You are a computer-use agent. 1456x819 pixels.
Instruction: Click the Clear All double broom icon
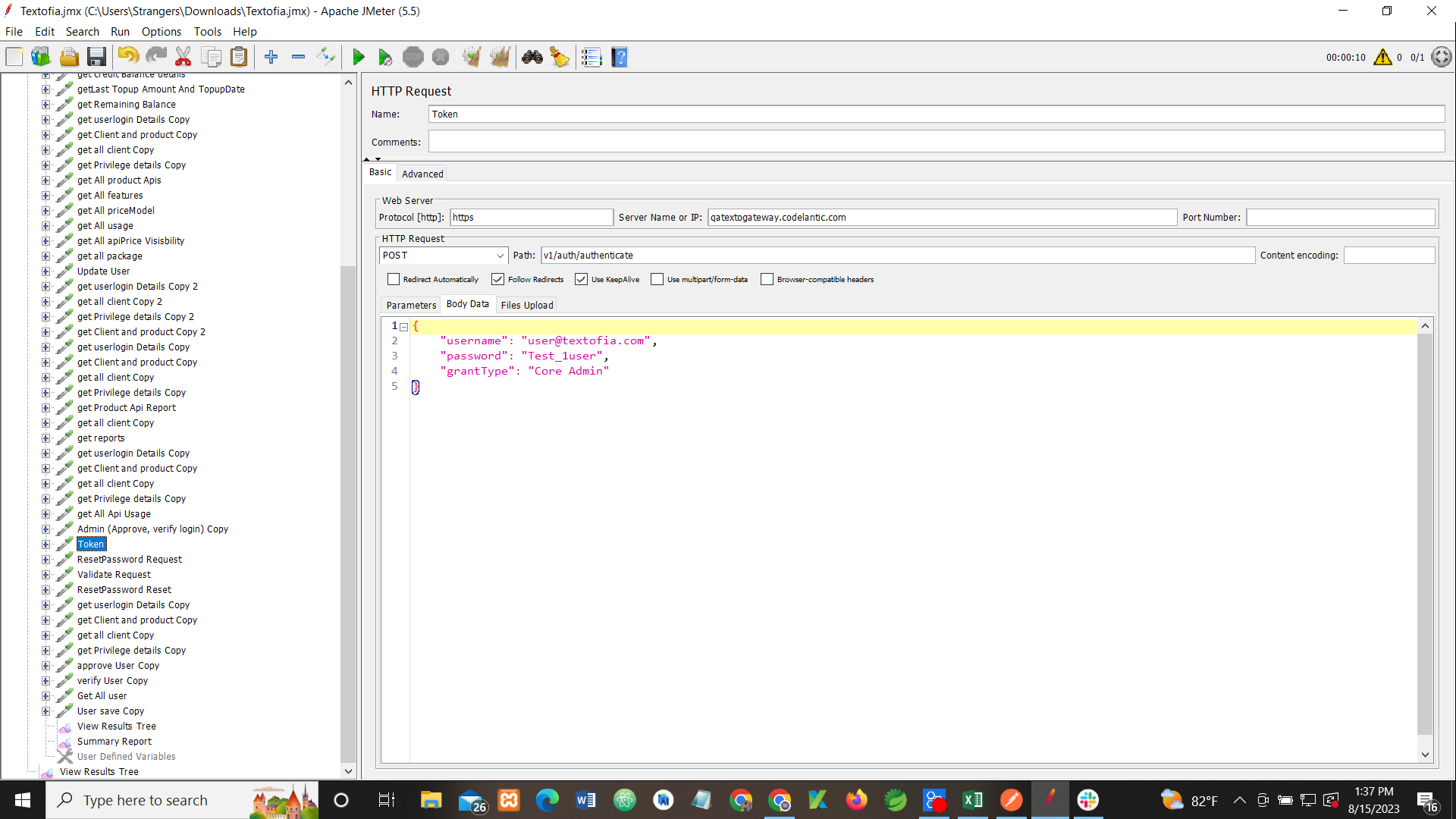click(500, 57)
